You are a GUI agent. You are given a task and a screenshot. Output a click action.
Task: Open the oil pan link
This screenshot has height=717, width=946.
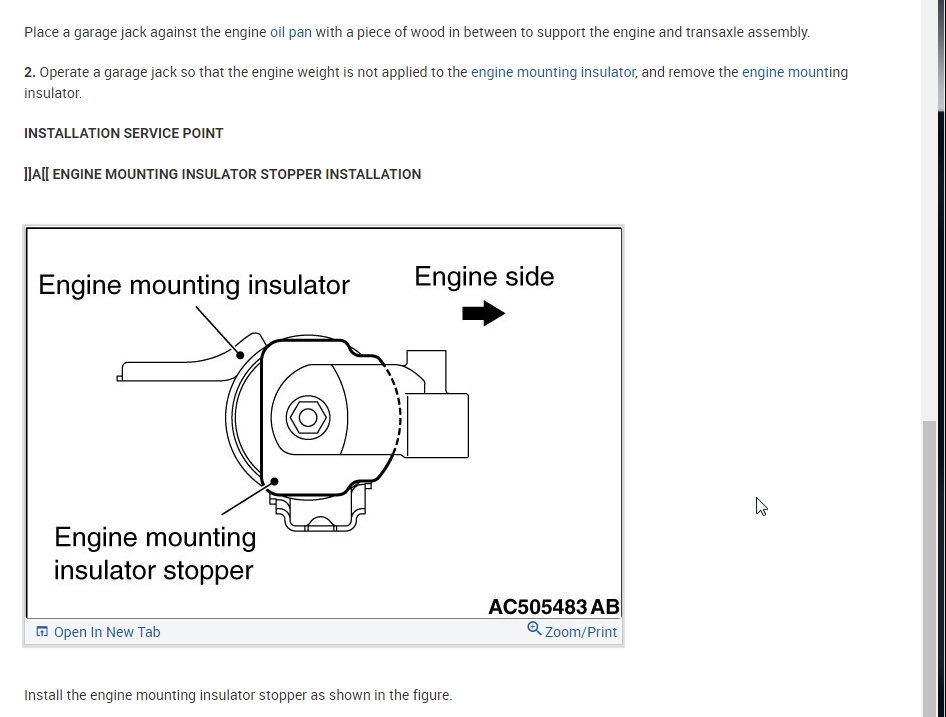click(291, 32)
